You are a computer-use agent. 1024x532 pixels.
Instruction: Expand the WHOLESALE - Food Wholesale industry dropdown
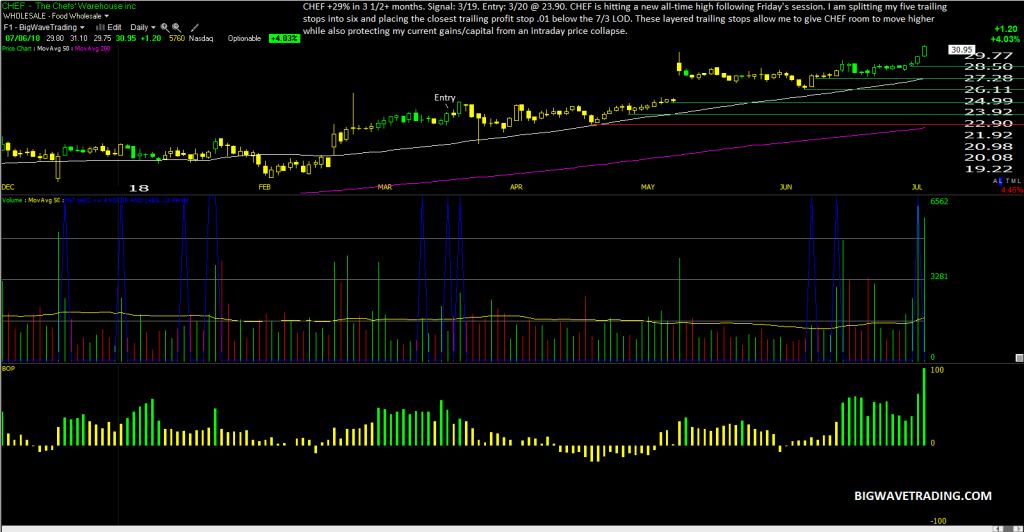pos(56,16)
